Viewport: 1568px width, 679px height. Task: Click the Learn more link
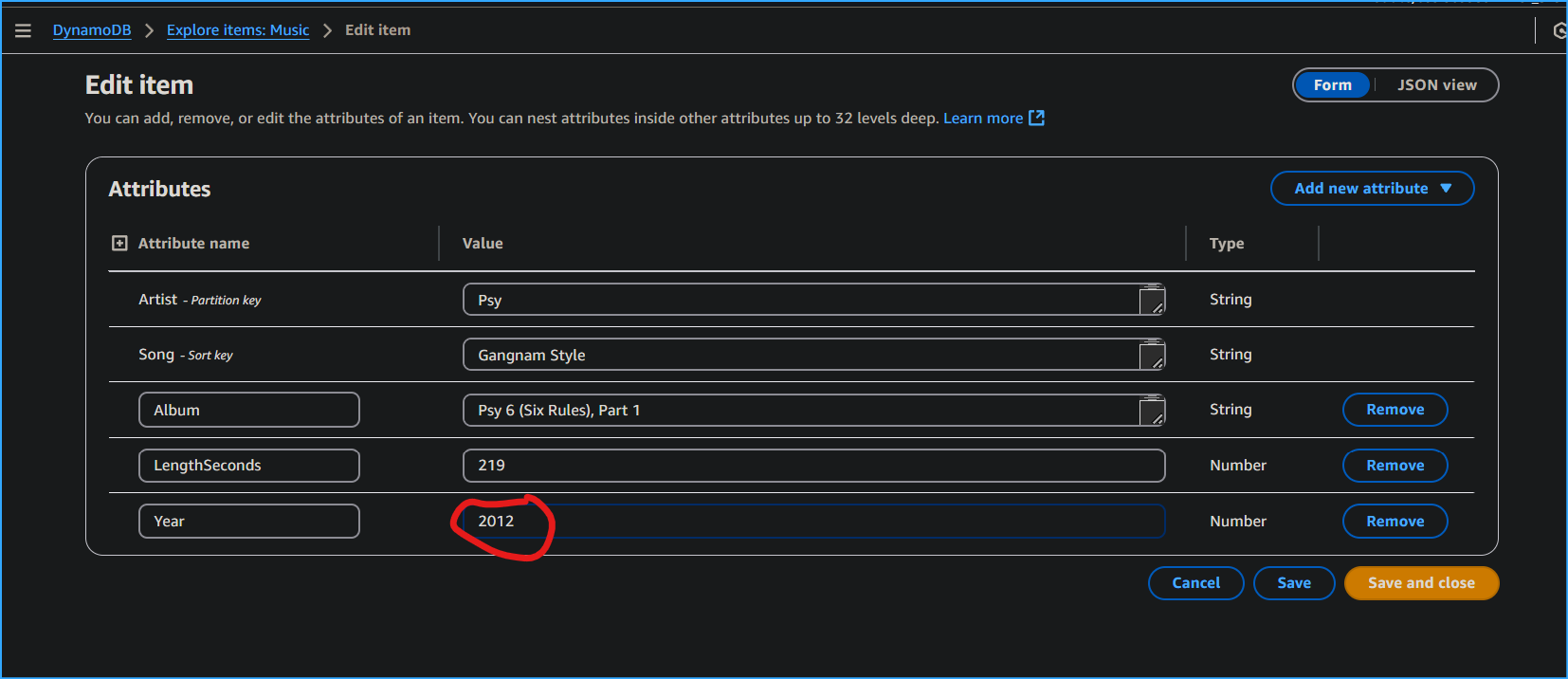coord(983,118)
